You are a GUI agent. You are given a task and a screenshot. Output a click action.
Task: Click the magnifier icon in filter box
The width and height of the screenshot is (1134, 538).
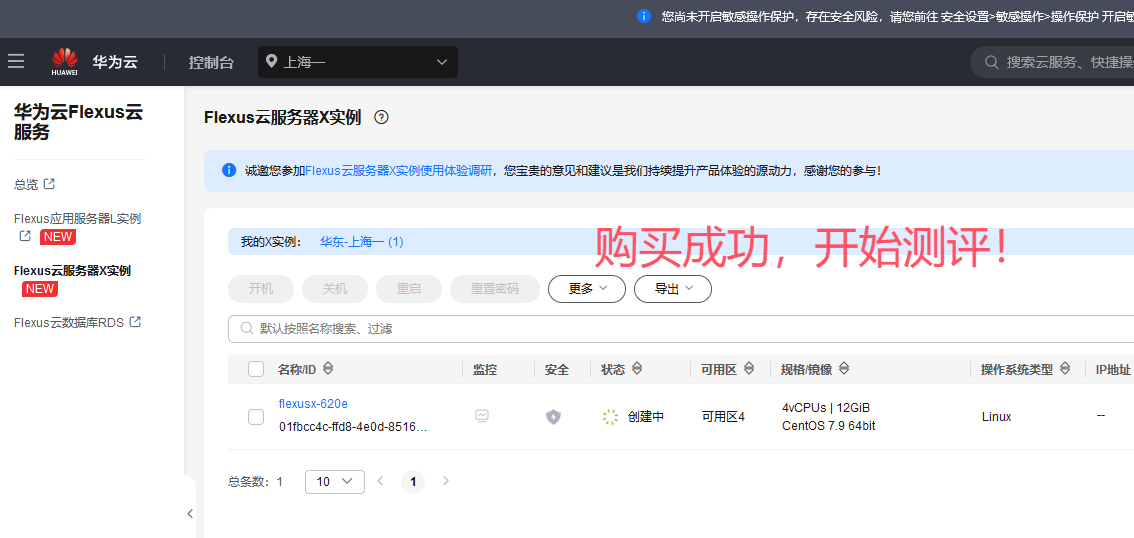pyautogui.click(x=246, y=328)
